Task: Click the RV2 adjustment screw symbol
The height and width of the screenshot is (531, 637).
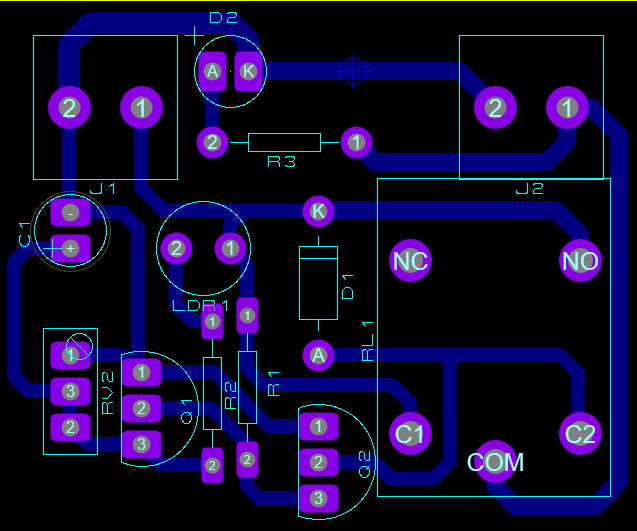Action: (79, 346)
